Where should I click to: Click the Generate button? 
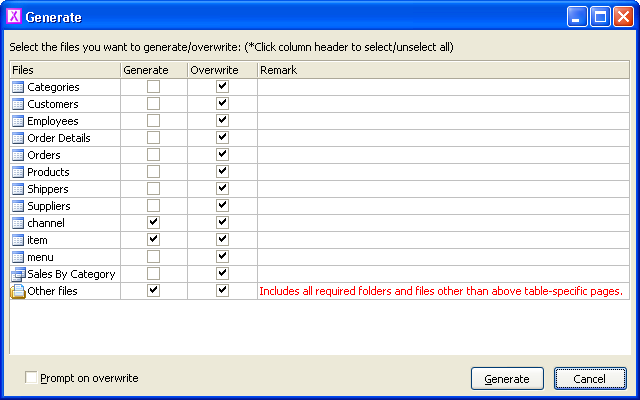pos(507,379)
